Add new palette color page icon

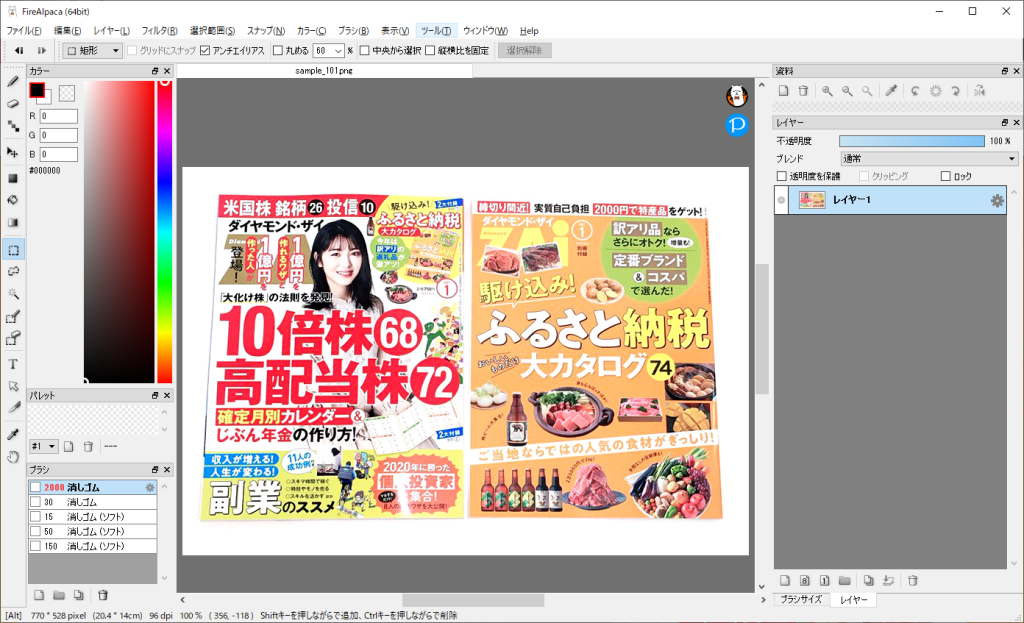[x=69, y=447]
